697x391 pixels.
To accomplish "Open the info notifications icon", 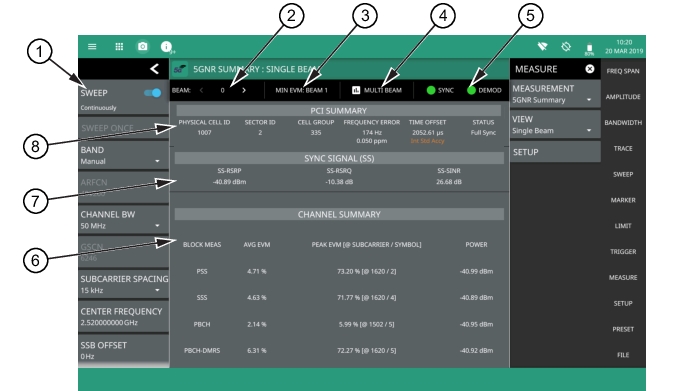I will click(x=167, y=47).
